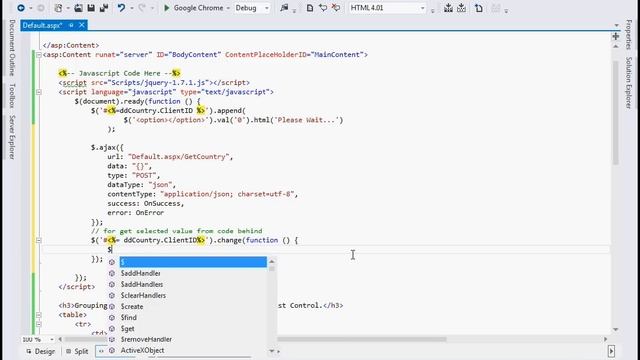Collapse the change function block
This screenshot has width=640, height=360.
(x=39, y=240)
